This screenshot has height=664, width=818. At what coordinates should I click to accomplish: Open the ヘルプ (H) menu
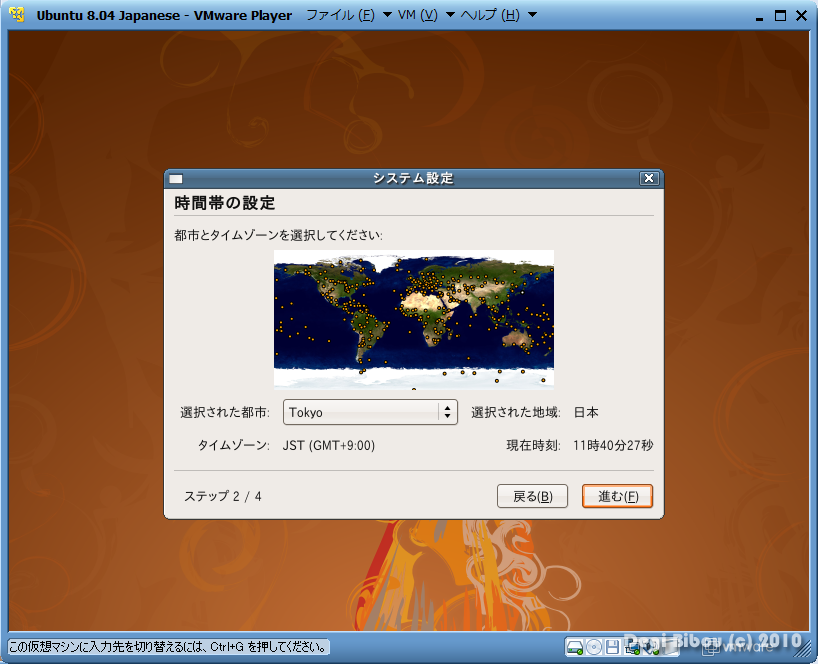(x=490, y=15)
